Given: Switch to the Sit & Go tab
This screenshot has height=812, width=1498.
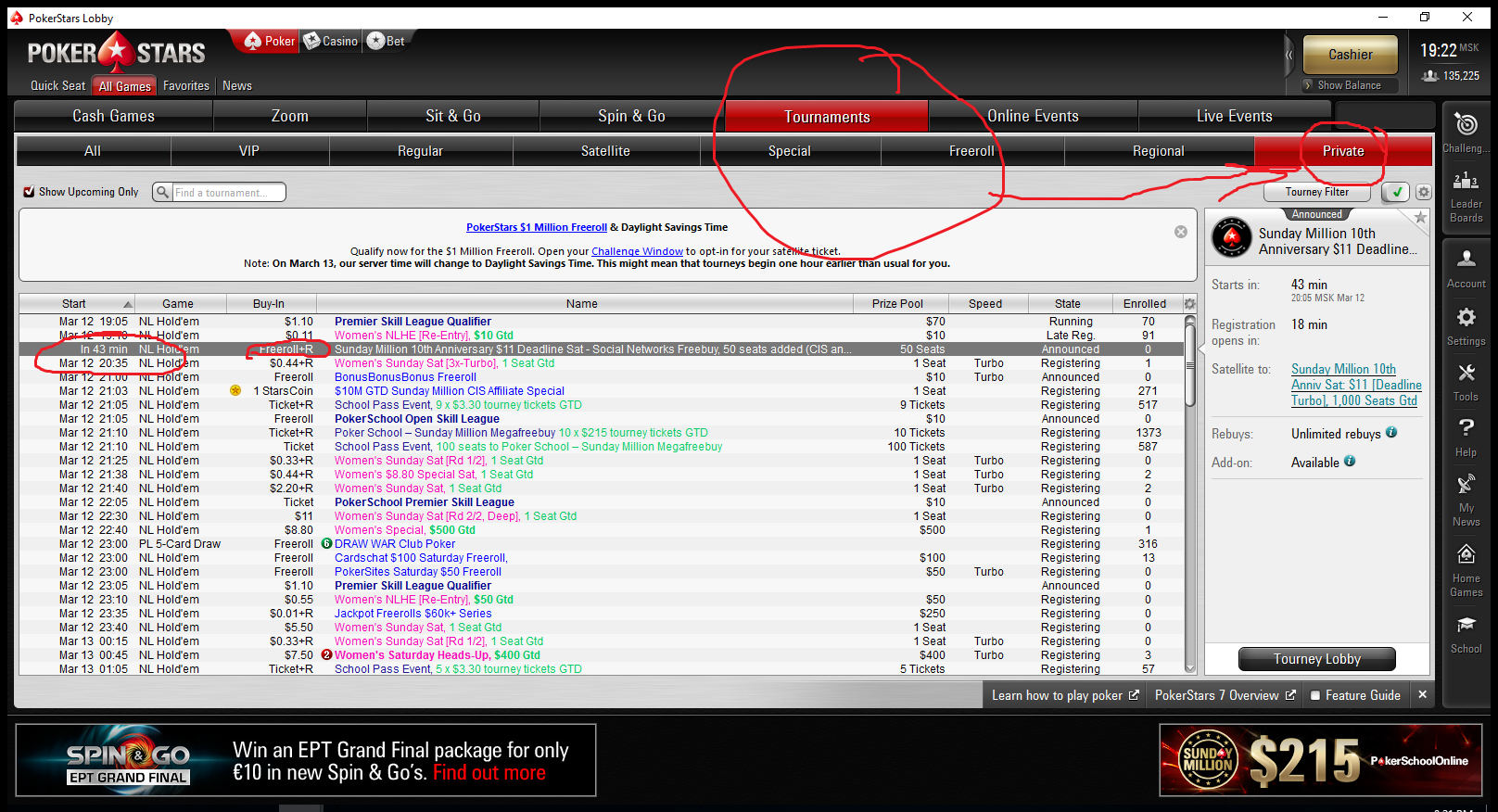Looking at the screenshot, I should (453, 116).
